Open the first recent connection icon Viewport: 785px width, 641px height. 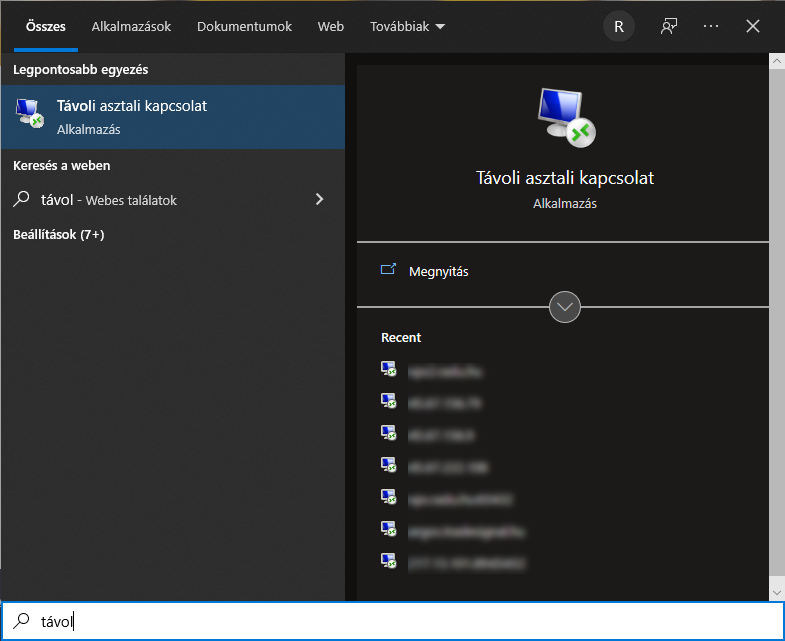click(x=388, y=370)
